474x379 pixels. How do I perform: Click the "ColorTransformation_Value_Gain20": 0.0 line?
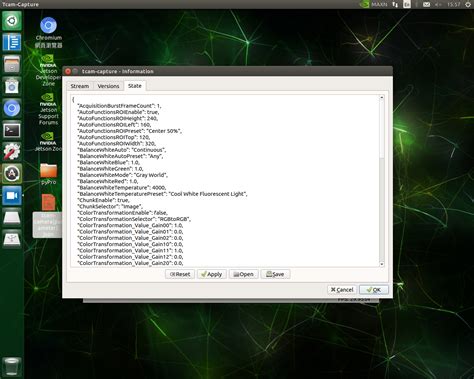130,263
